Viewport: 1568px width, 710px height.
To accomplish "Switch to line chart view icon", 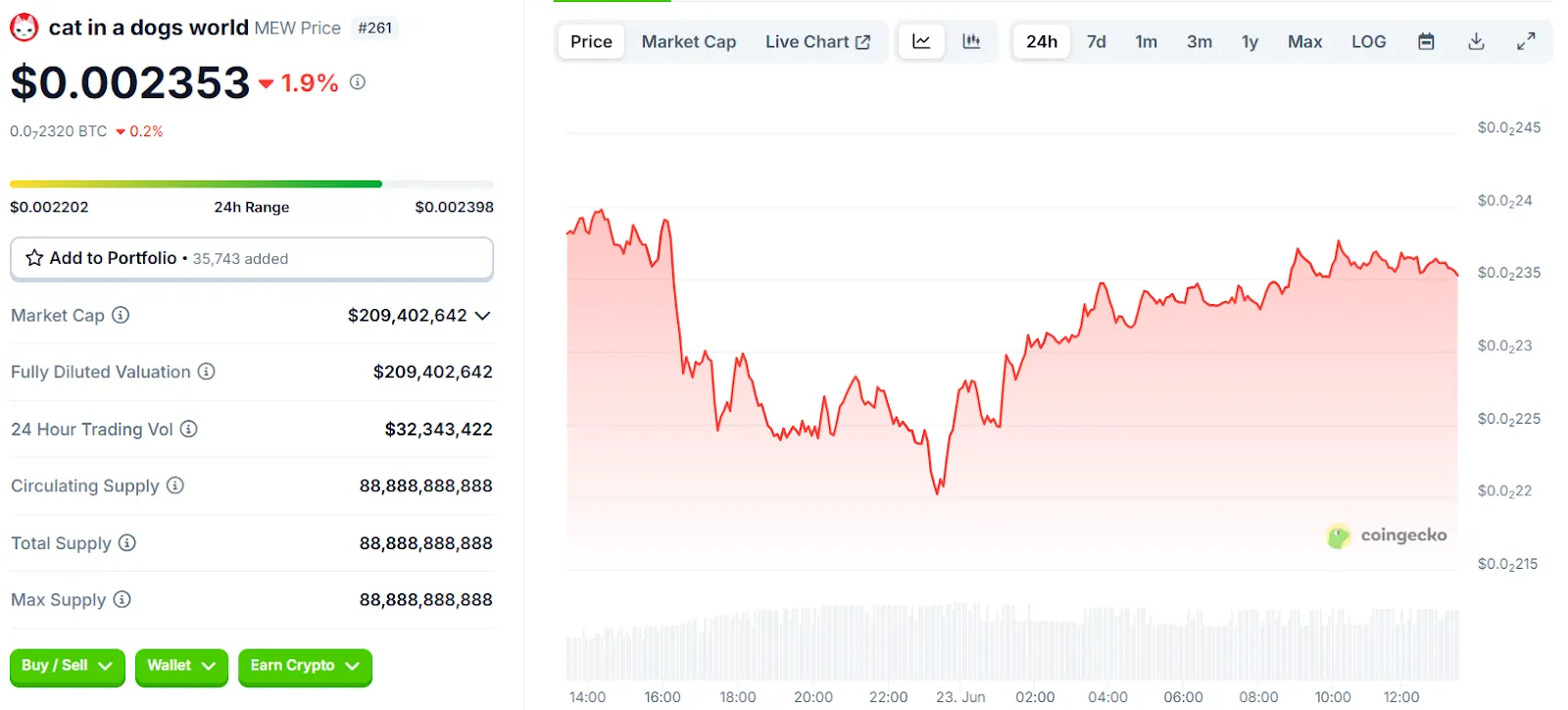I will point(921,41).
